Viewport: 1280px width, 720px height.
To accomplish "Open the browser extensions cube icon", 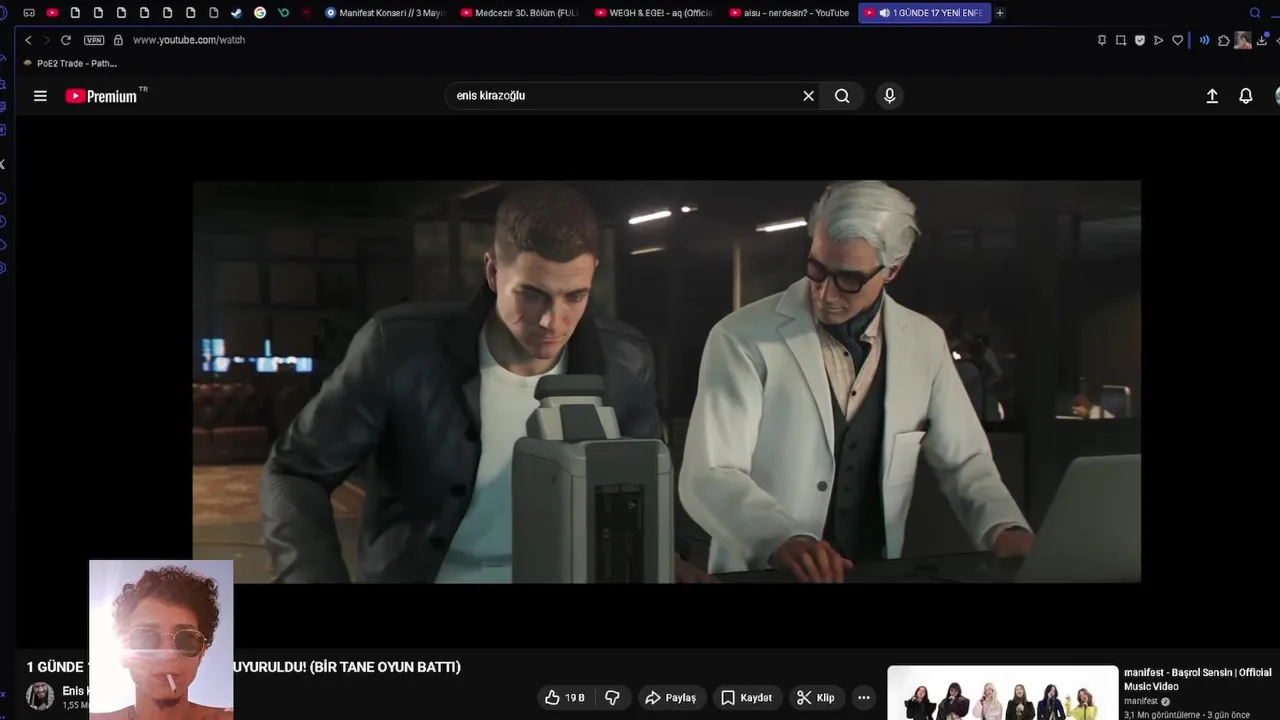I will 1223,40.
